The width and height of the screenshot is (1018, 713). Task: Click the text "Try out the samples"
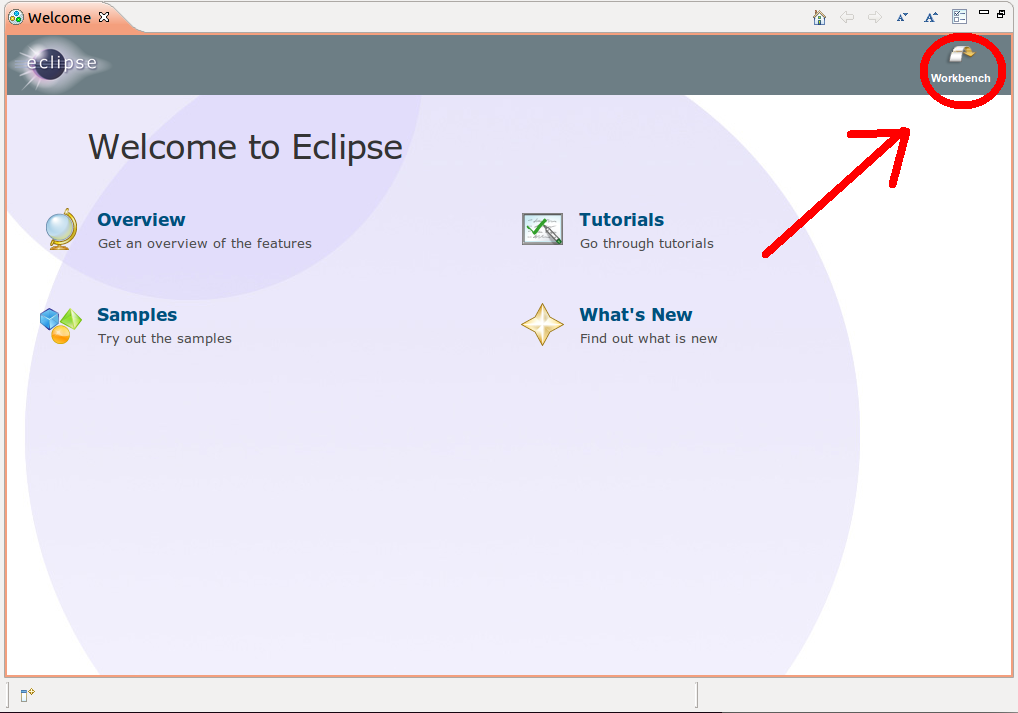[x=164, y=338]
